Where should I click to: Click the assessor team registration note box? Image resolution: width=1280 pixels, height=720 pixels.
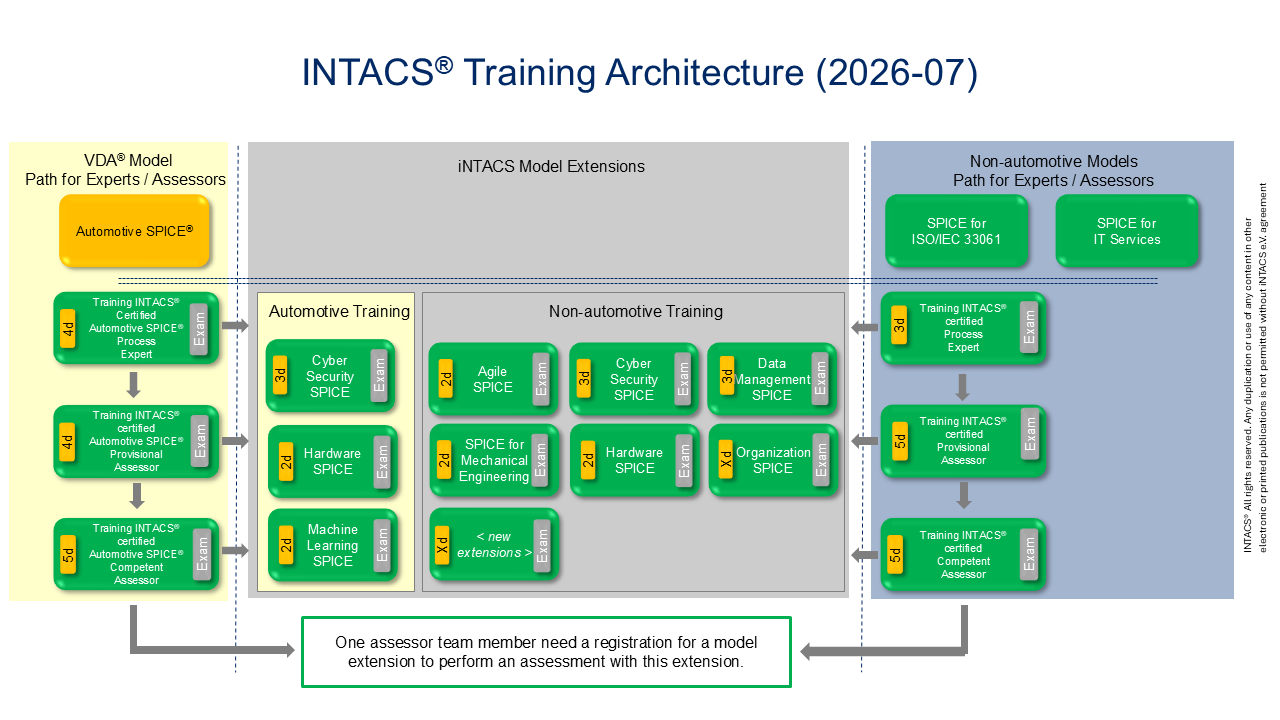[x=546, y=652]
